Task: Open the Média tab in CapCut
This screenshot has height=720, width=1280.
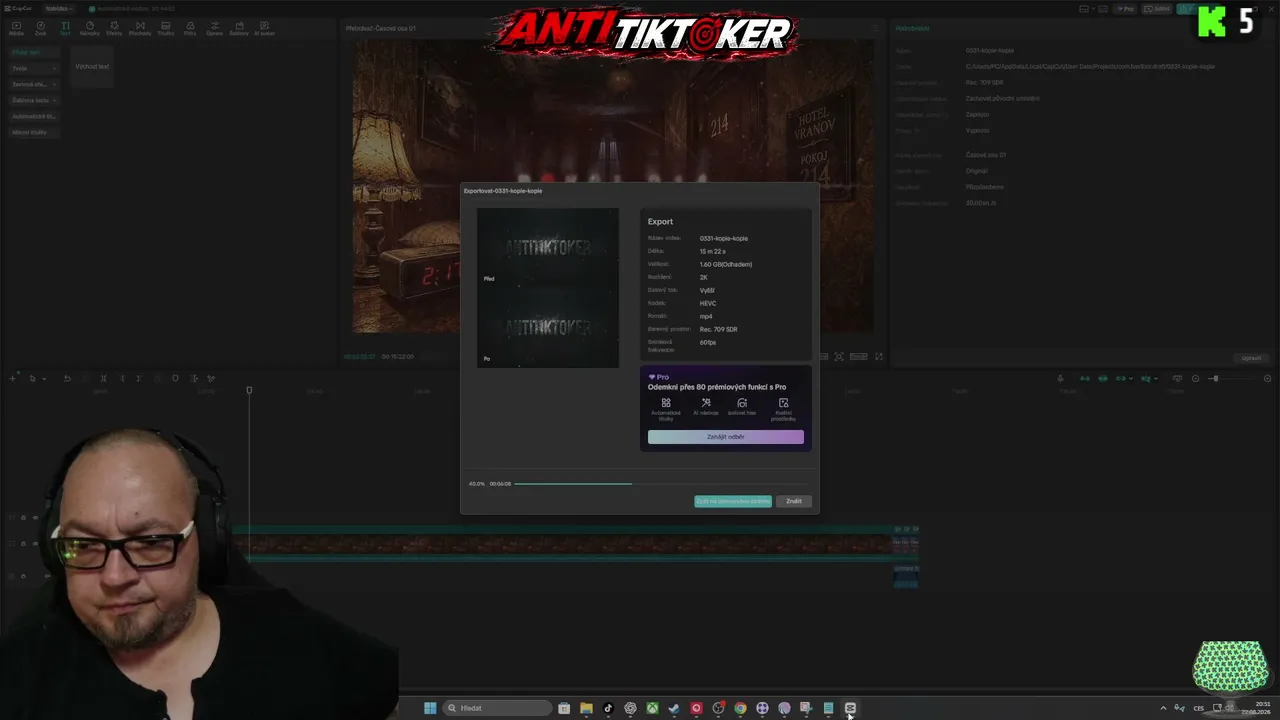Action: point(16,28)
